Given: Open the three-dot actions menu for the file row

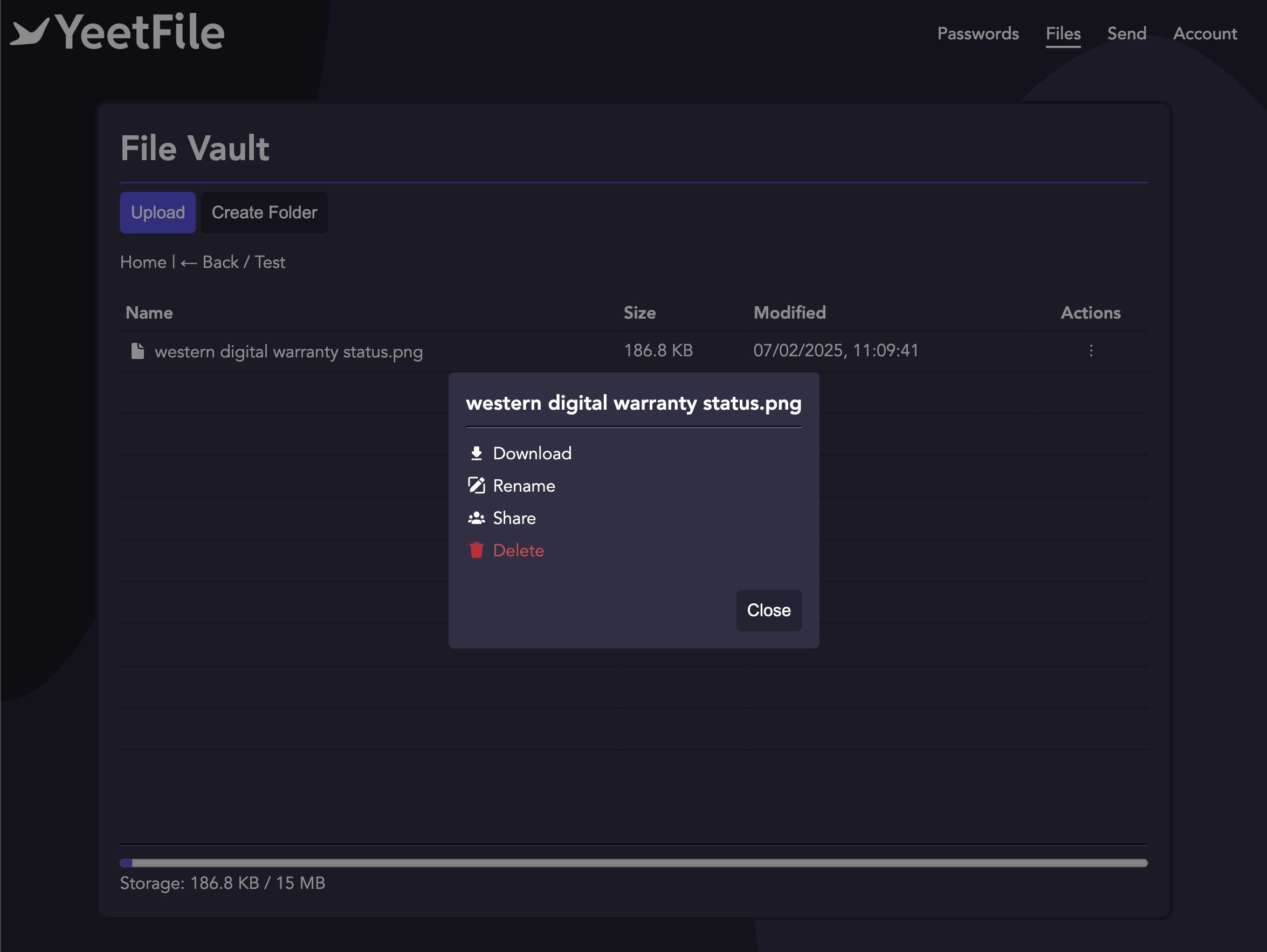Looking at the screenshot, I should (1091, 350).
